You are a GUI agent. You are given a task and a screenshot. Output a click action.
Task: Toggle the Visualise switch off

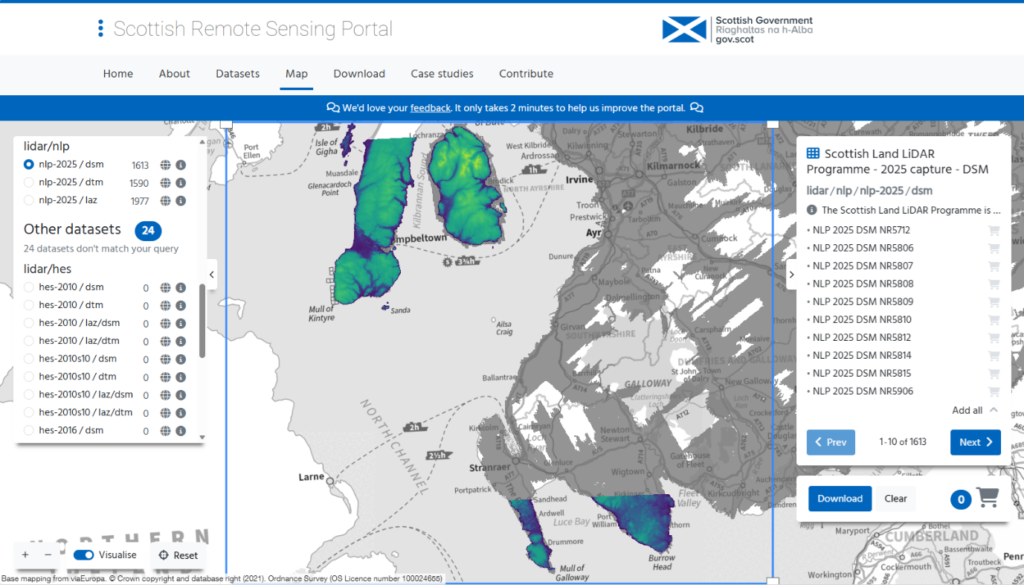click(x=83, y=554)
